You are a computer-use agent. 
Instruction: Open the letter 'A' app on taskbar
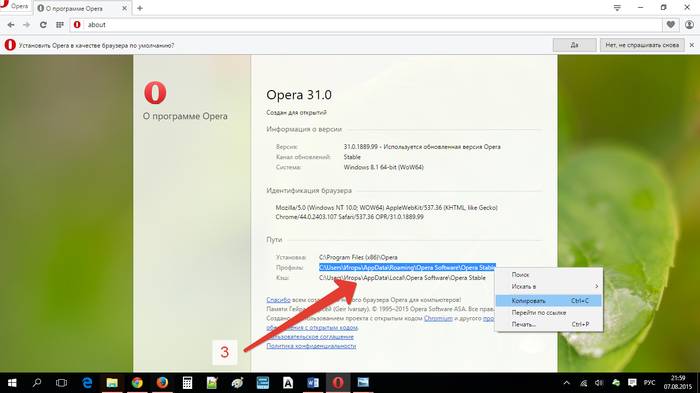click(x=288, y=383)
